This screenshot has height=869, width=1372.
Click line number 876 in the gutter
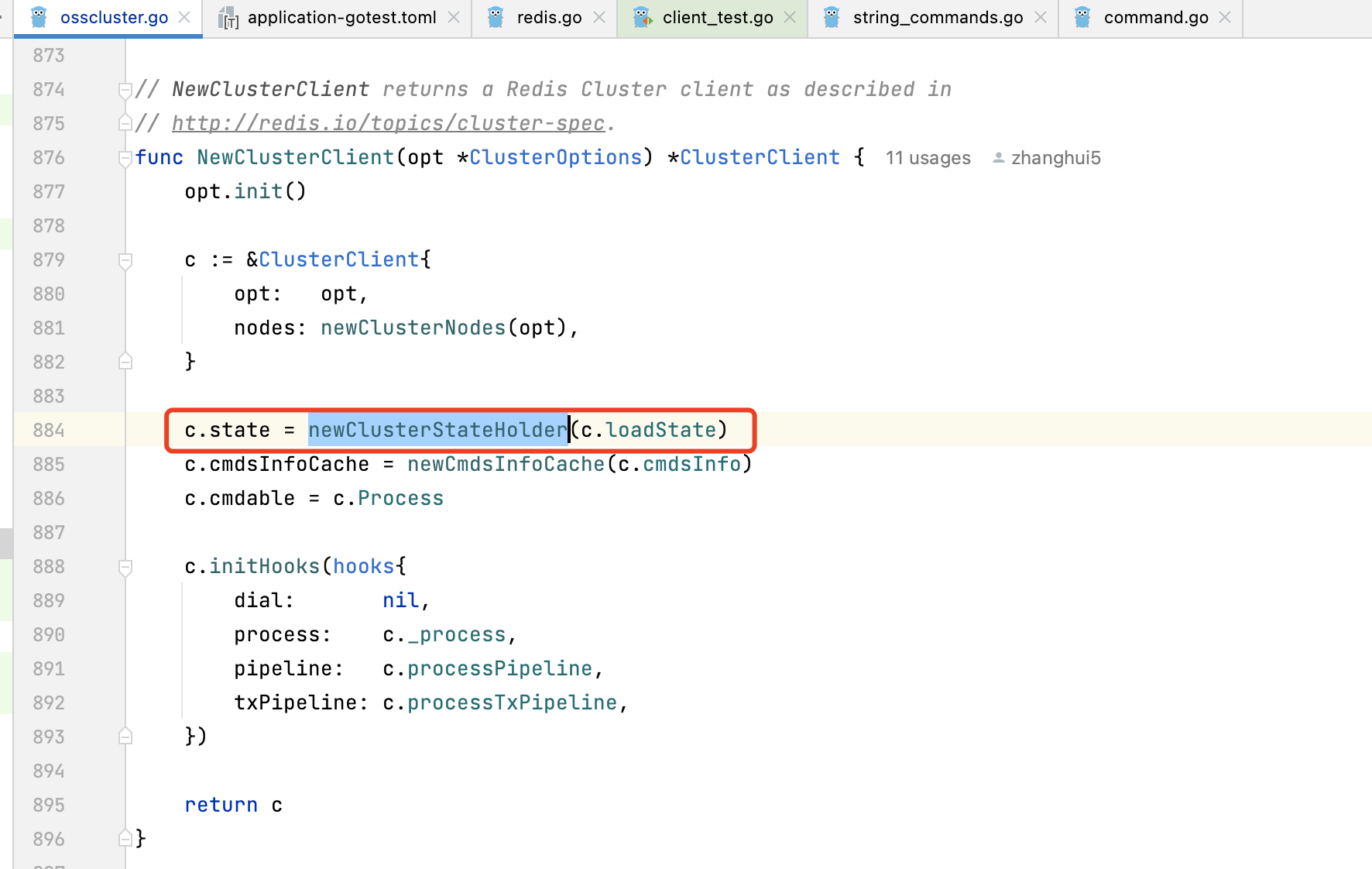pos(49,157)
